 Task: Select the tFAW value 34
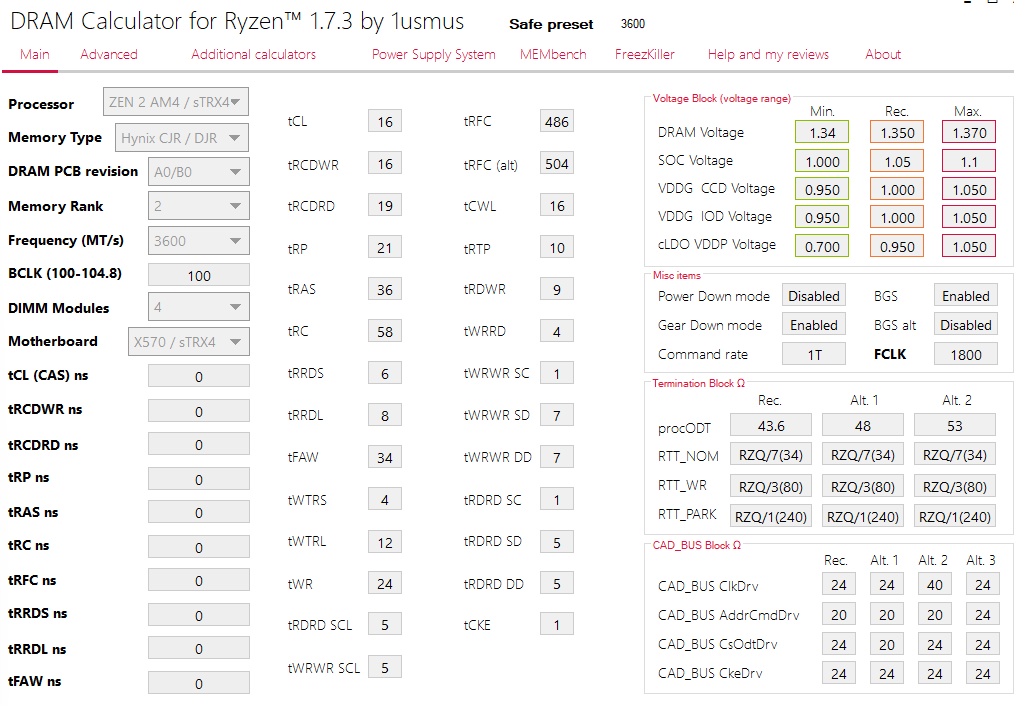tap(385, 457)
